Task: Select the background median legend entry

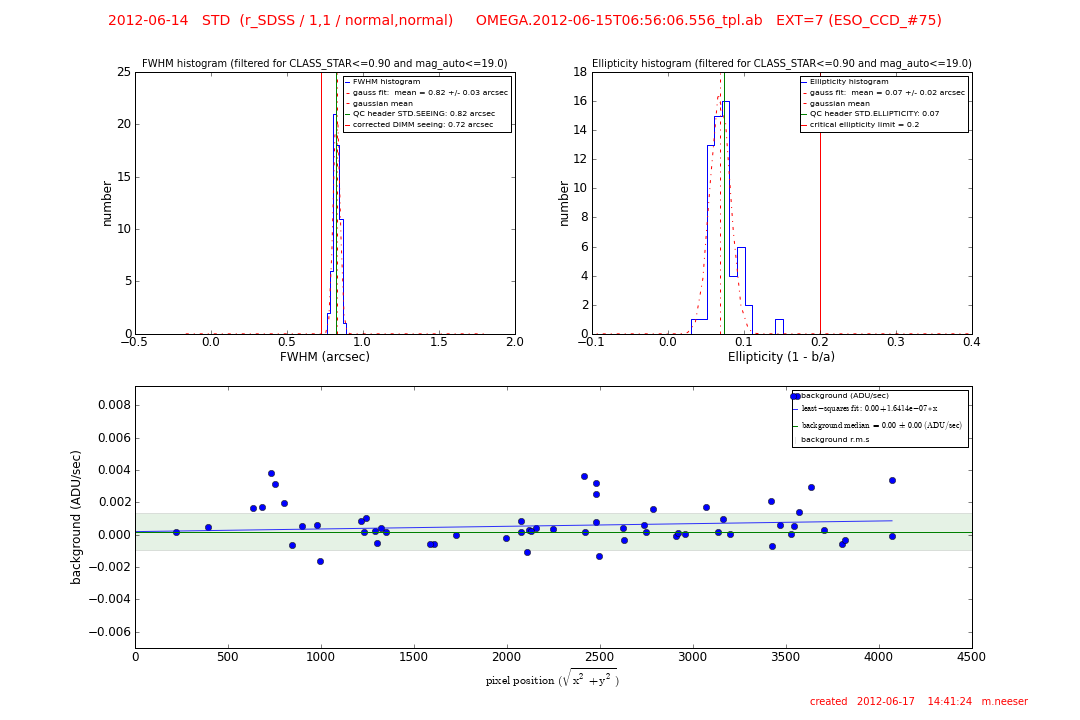Action: pyautogui.click(x=881, y=425)
